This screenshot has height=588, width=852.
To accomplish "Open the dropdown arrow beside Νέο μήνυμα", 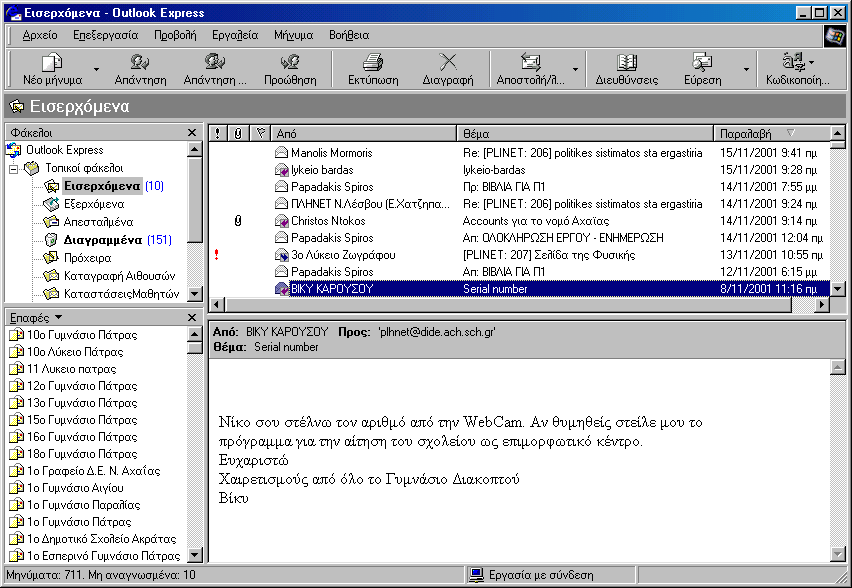I will click(x=96, y=69).
